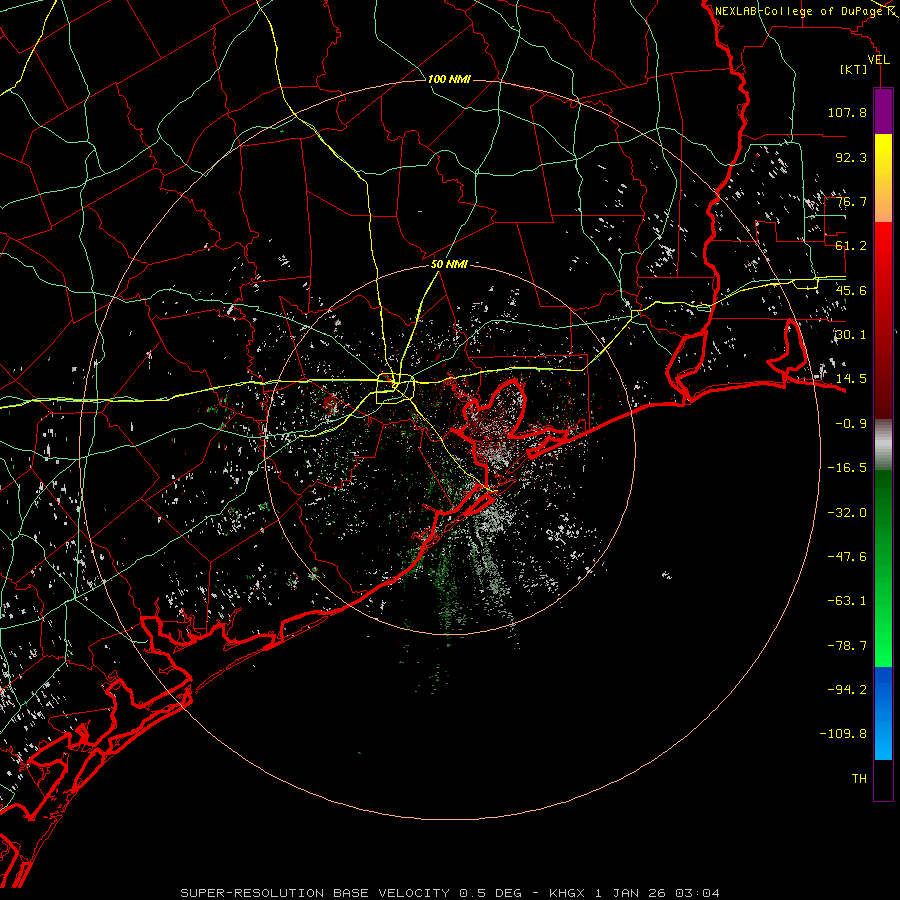Click the green segment of velocity scale

point(883,568)
